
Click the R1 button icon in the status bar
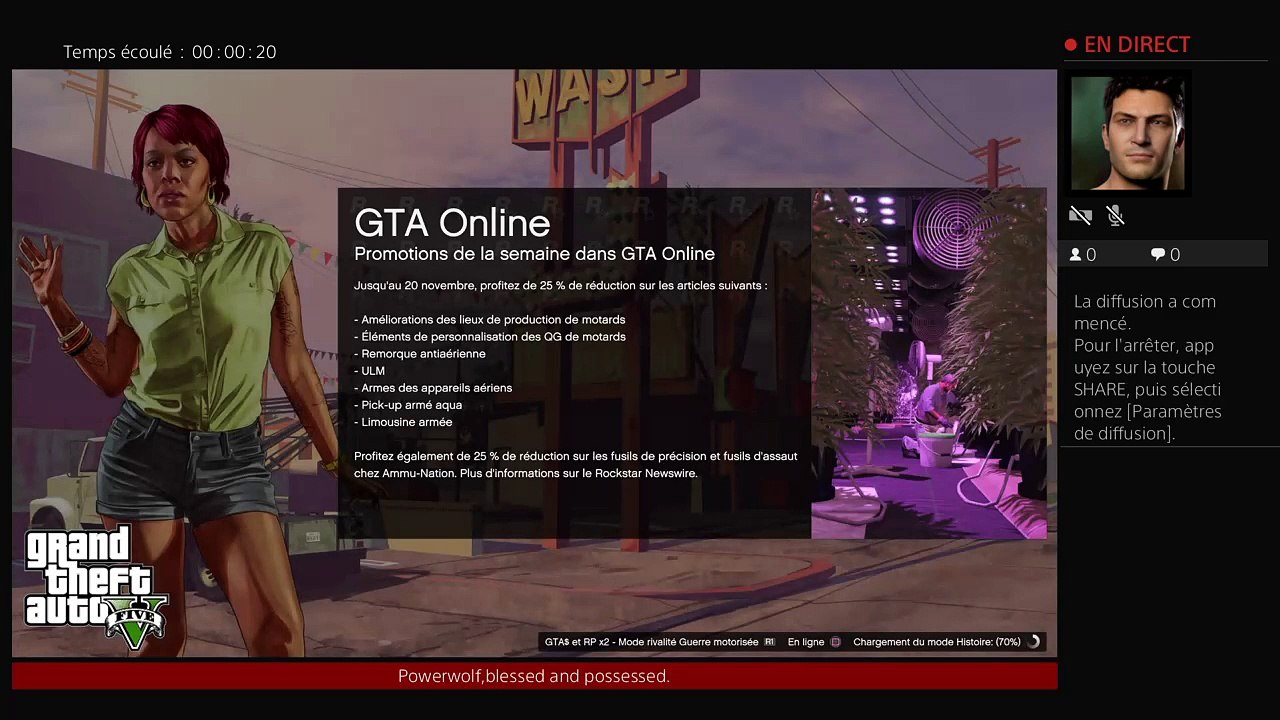[769, 642]
